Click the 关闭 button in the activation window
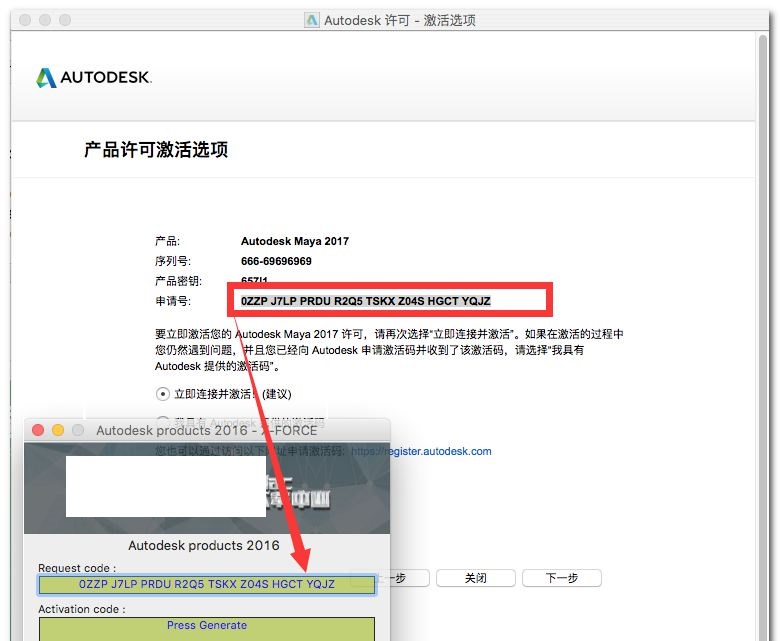 coord(476,578)
